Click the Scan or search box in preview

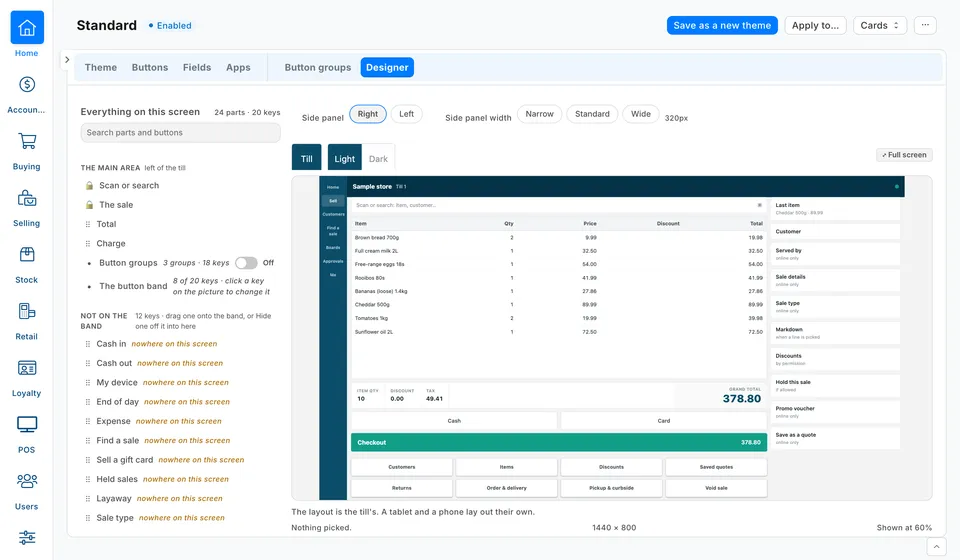[x=557, y=205]
